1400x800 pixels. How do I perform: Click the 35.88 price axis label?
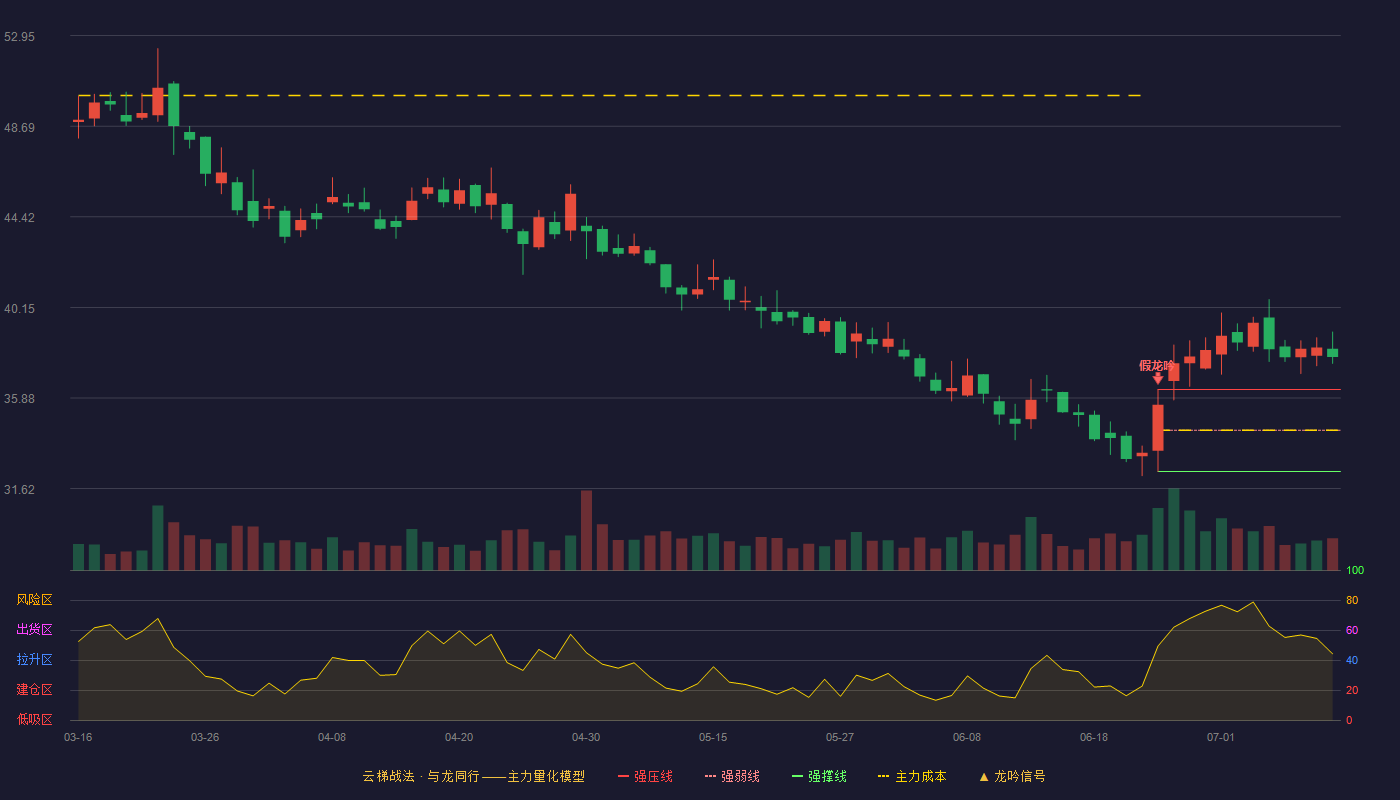19,399
